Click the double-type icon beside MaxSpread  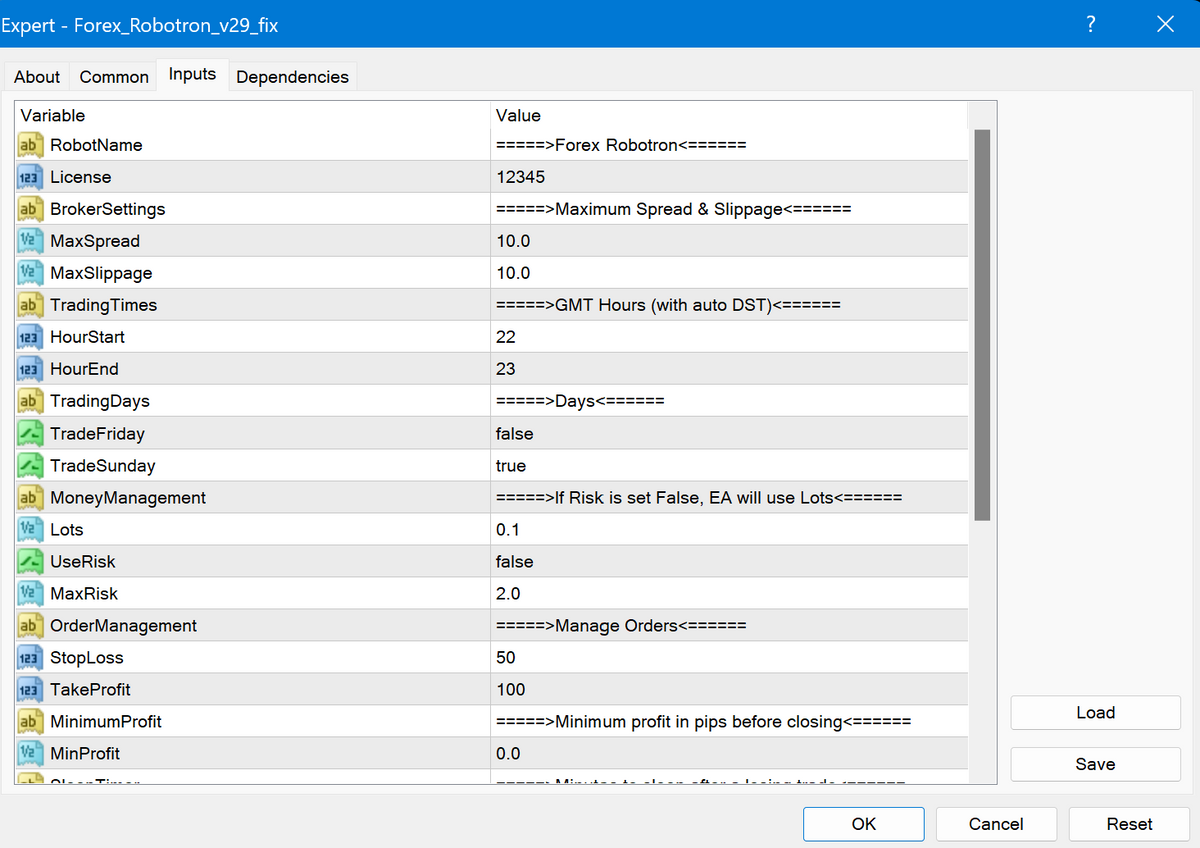tap(30, 241)
